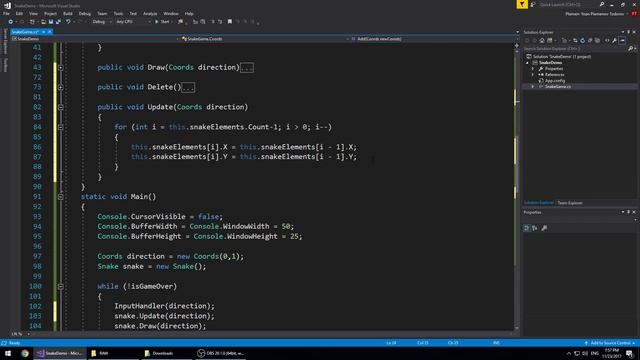The image size is (640, 360).
Task: Close the SnakeGame.cs tab
Action: 50,32
